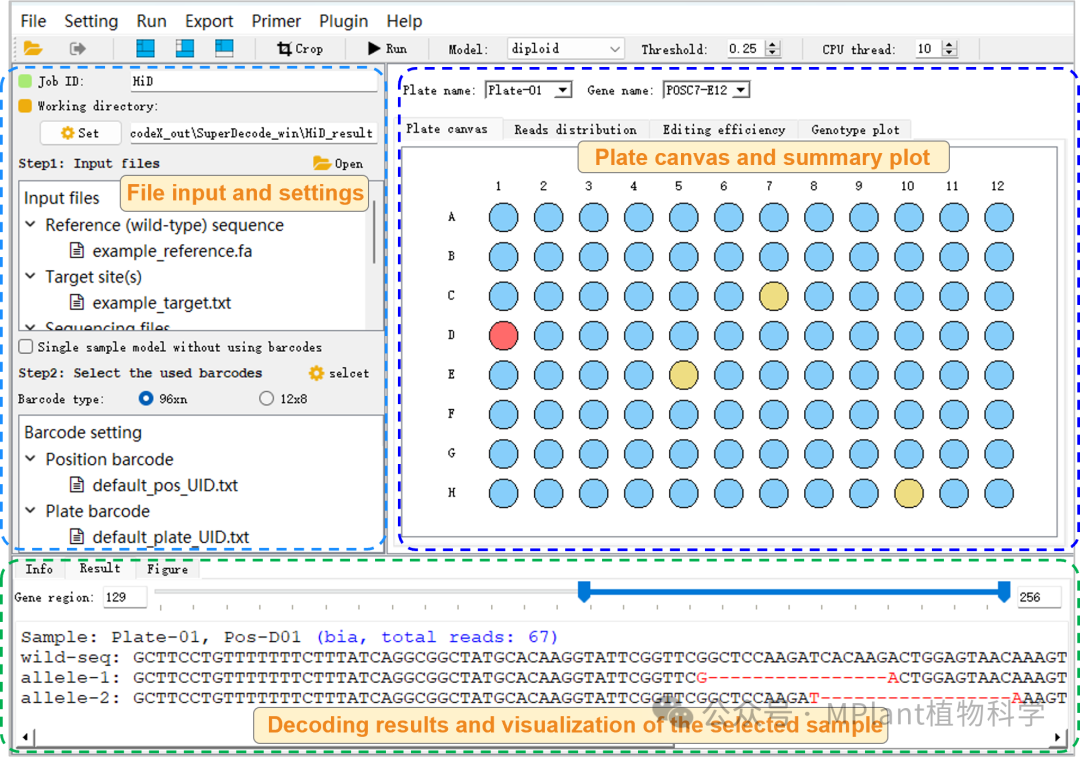Click the Job ID input field

pyautogui.click(x=252, y=81)
